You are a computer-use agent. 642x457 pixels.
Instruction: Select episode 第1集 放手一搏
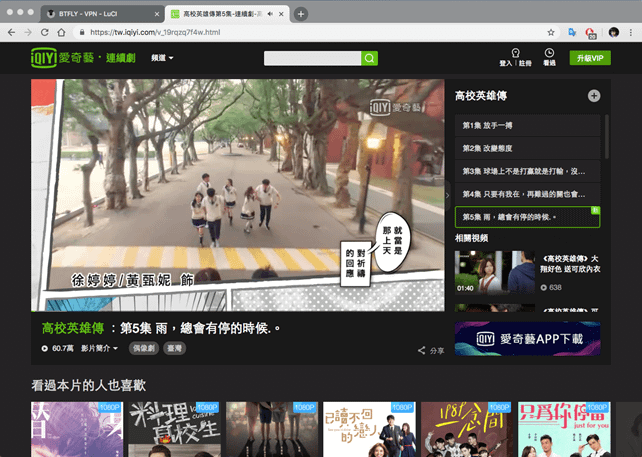pyautogui.click(x=527, y=125)
